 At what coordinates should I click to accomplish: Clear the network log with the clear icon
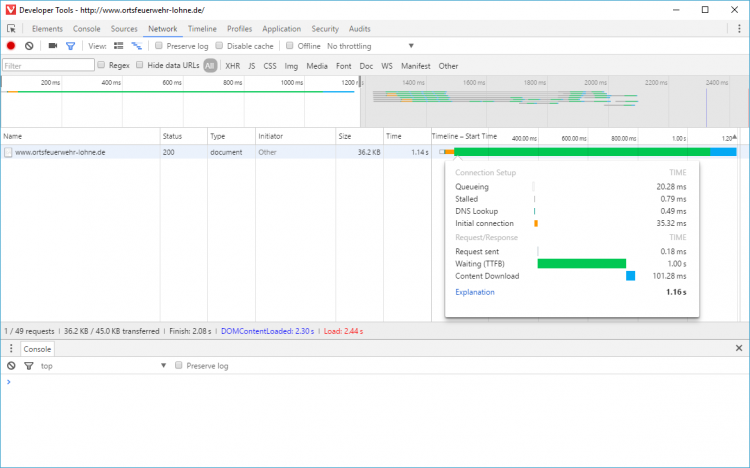tap(29, 46)
